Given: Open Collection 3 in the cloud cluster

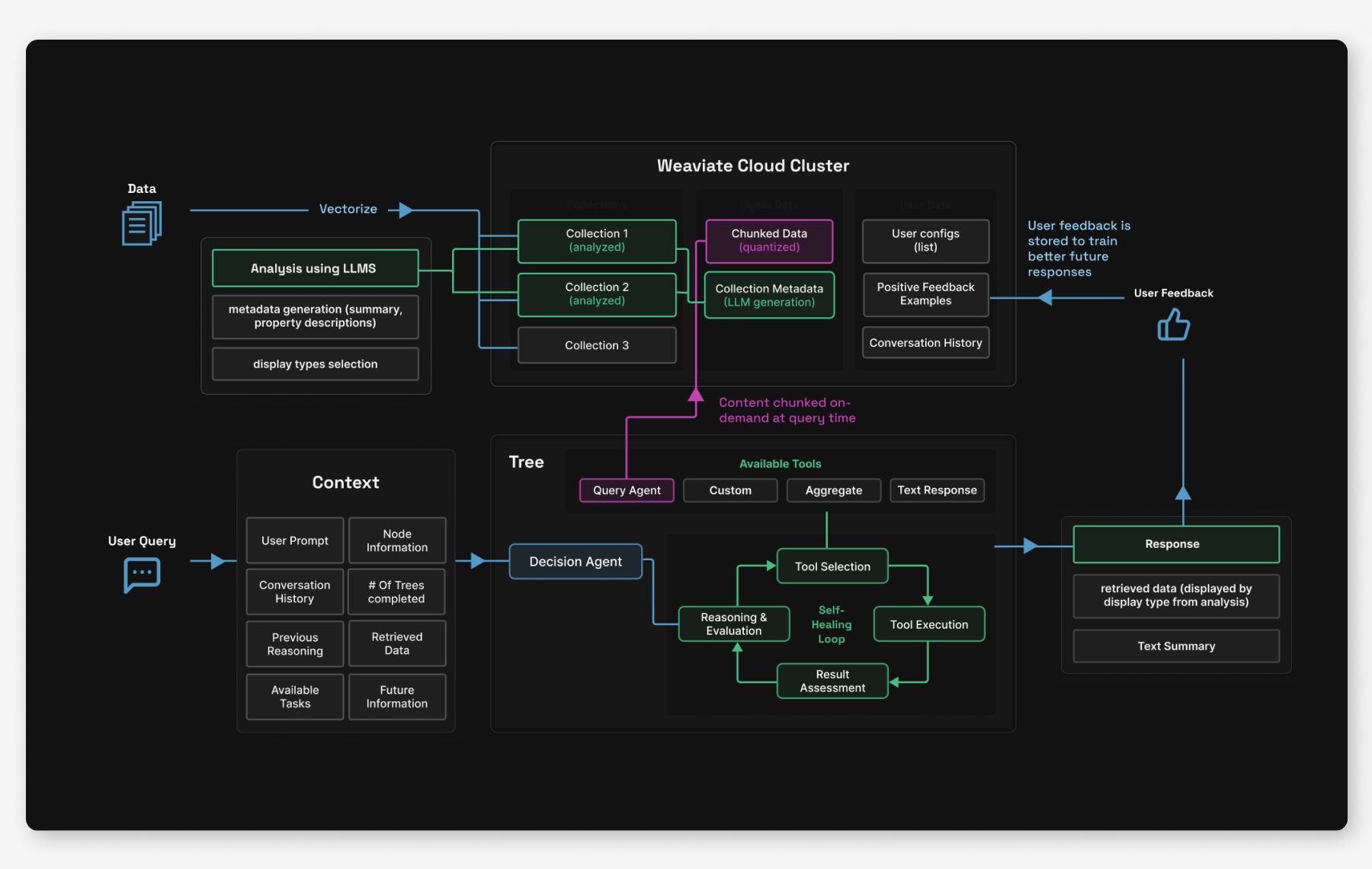Looking at the screenshot, I should (x=597, y=345).
